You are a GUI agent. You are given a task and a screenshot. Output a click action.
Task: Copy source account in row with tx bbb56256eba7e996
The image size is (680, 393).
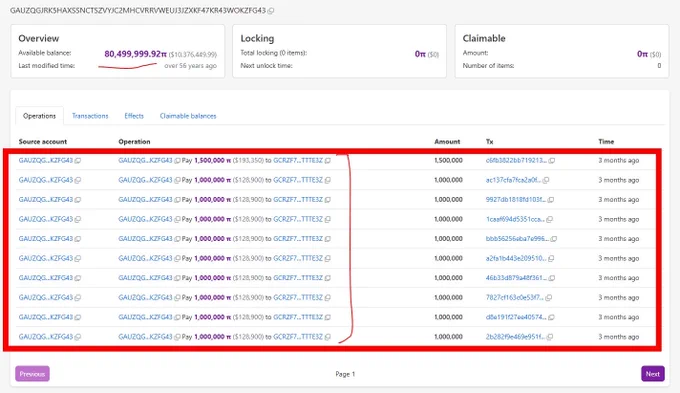[x=78, y=239]
